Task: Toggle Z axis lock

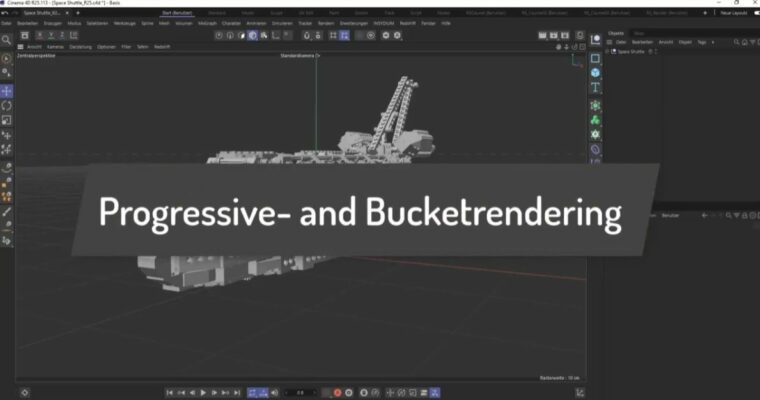Action: [x=62, y=35]
